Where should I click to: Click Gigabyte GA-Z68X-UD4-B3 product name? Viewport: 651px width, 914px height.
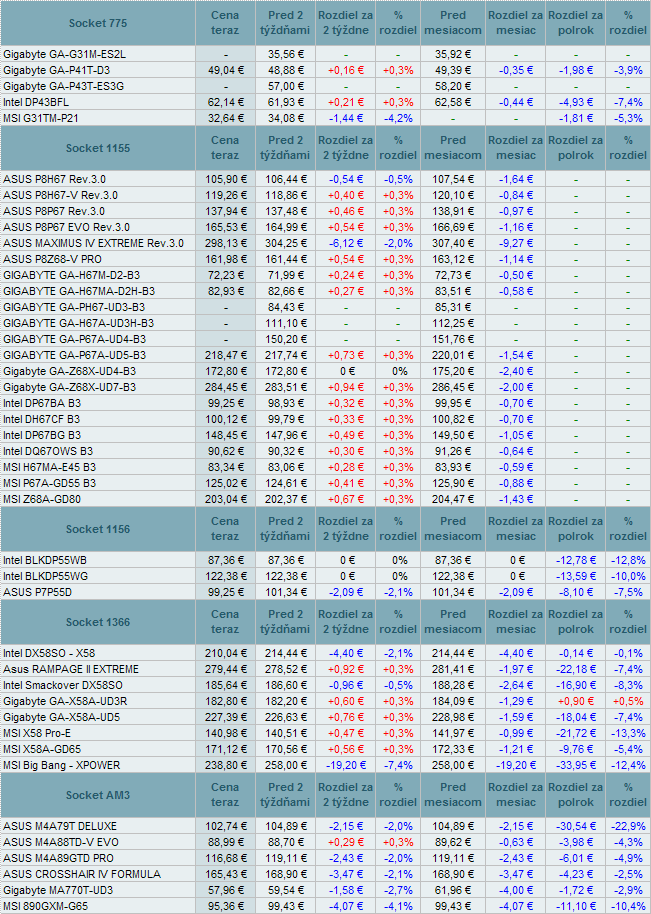69,371
